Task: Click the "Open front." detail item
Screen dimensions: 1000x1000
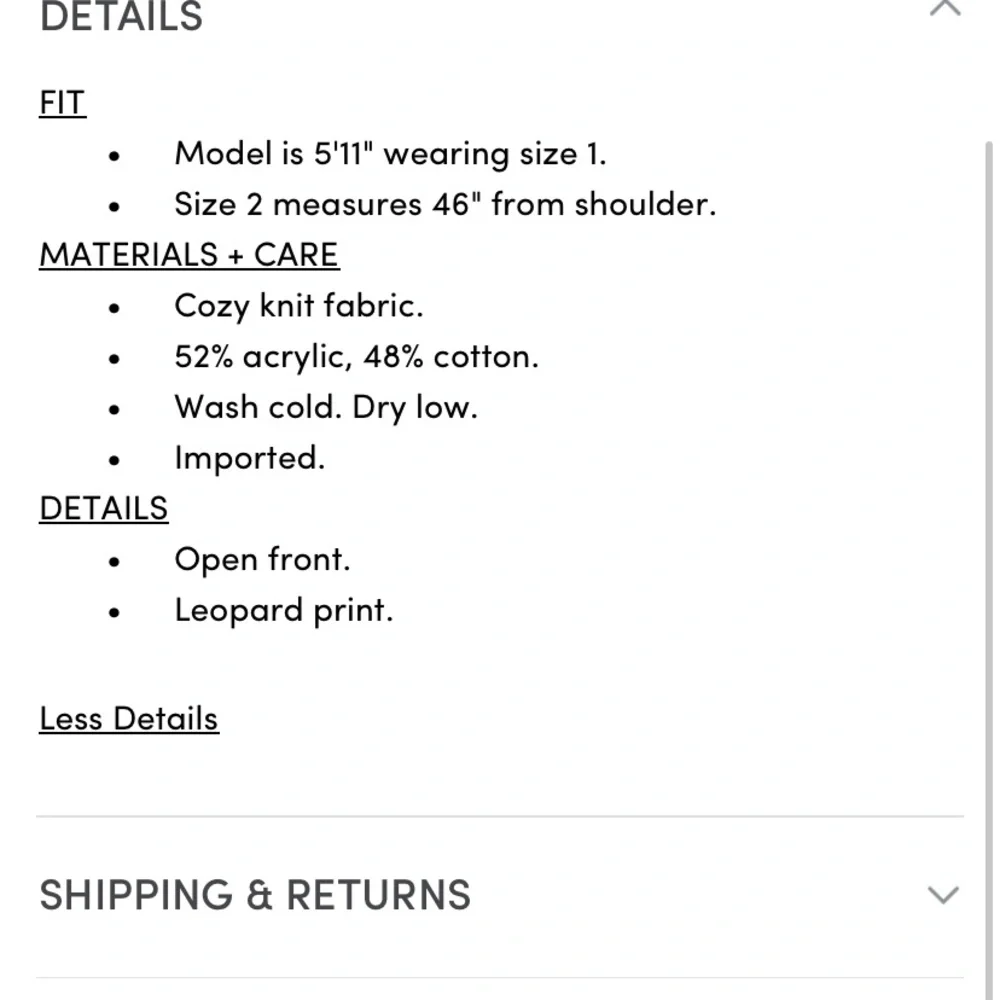Action: [262, 559]
